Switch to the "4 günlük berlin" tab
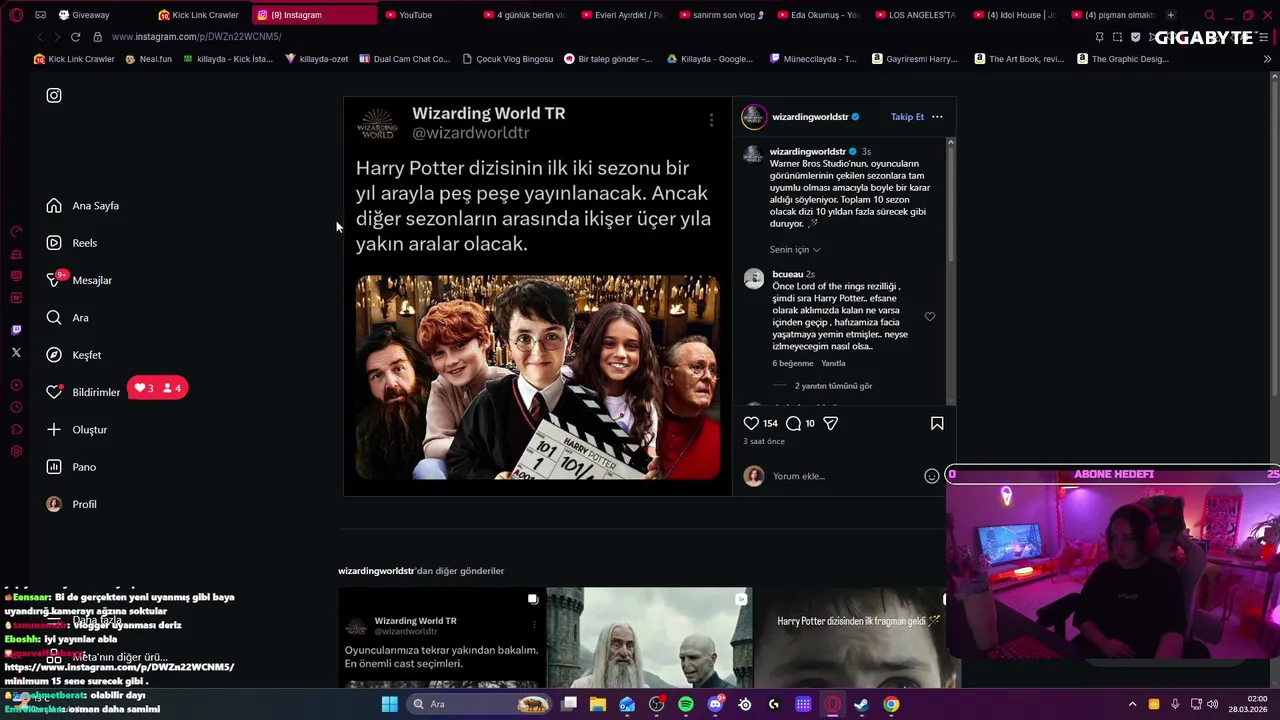 [x=525, y=15]
